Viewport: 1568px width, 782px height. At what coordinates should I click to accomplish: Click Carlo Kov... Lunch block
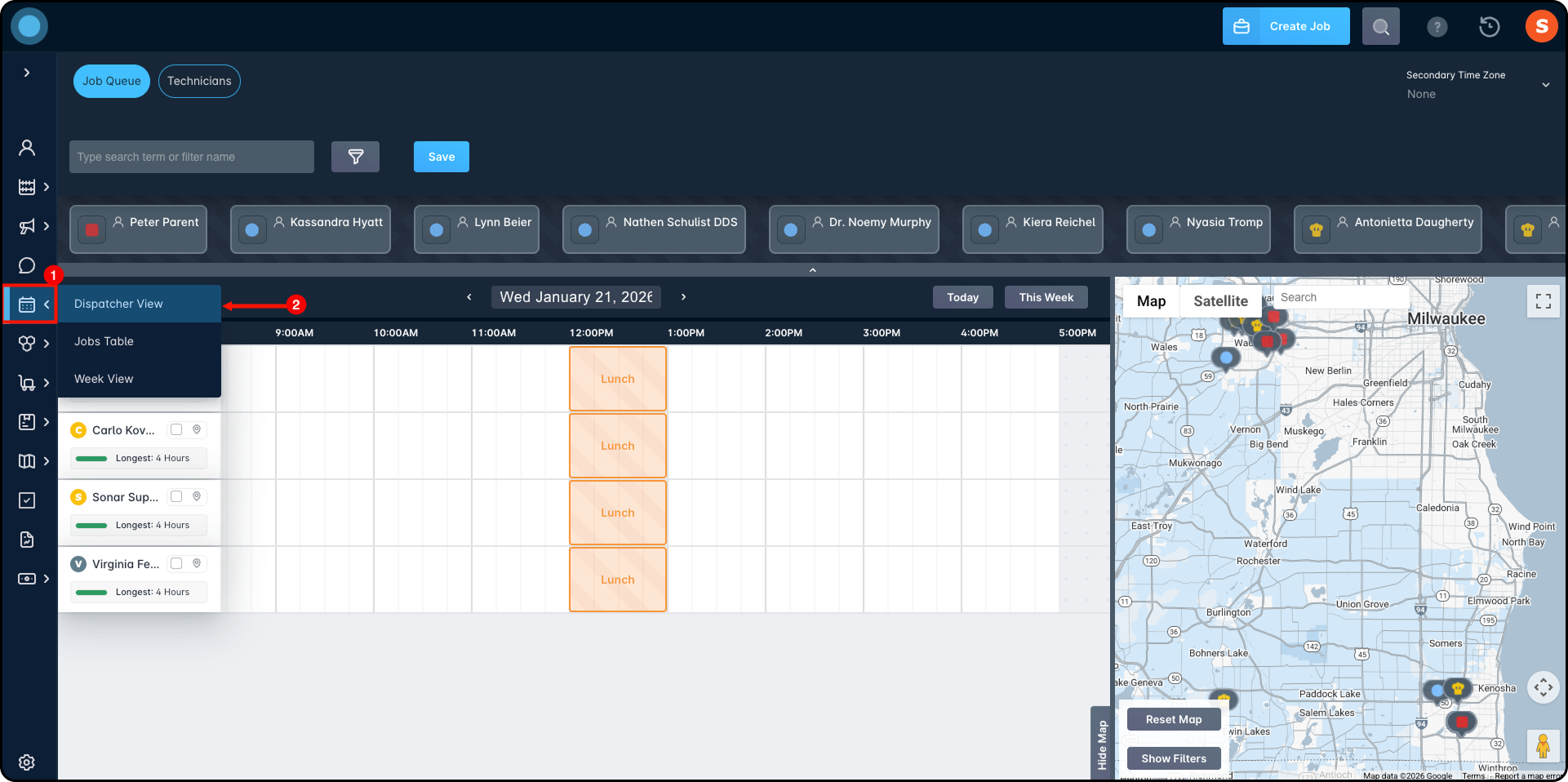(618, 446)
